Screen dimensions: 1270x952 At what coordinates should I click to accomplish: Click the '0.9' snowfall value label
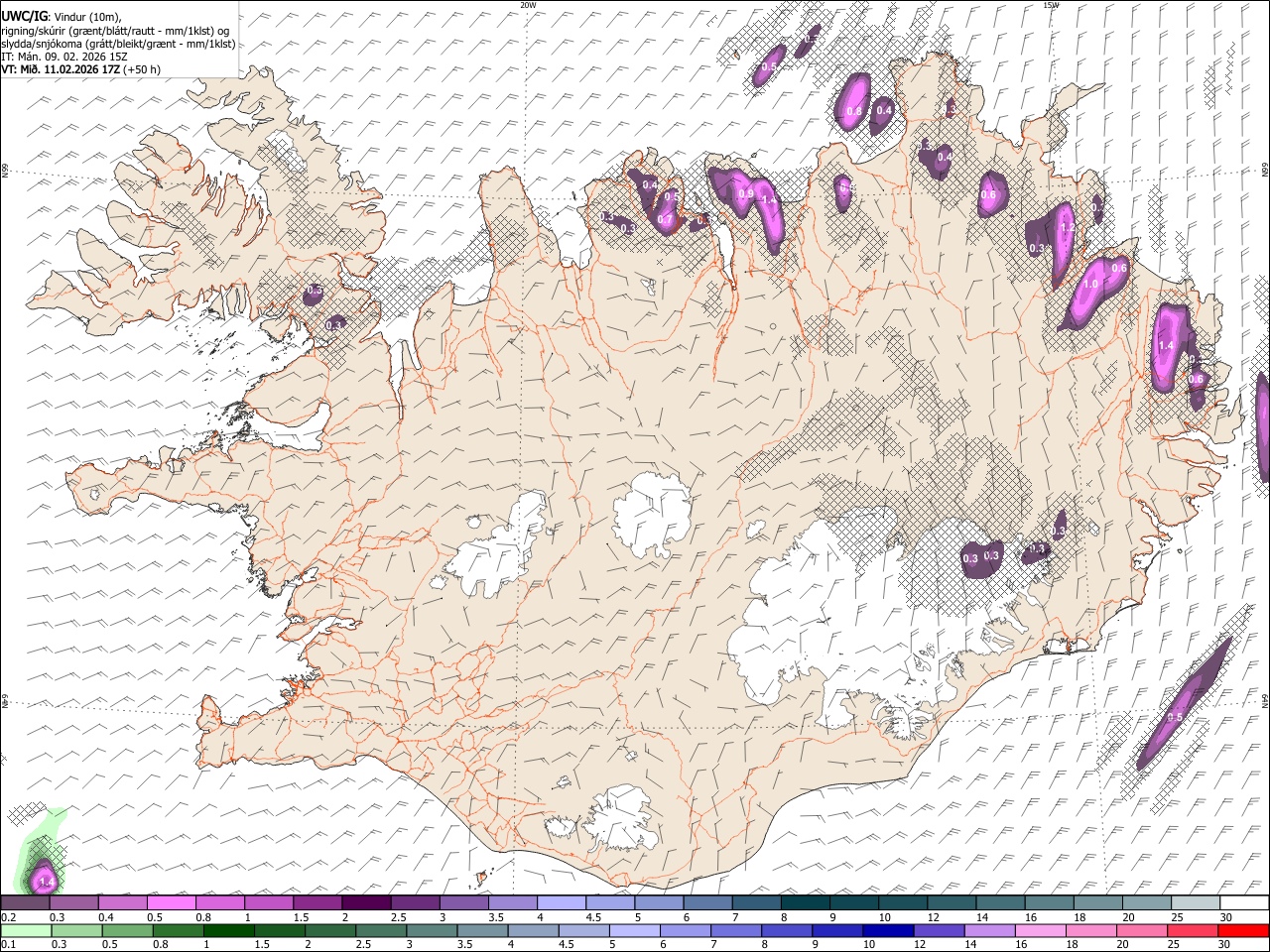[746, 192]
